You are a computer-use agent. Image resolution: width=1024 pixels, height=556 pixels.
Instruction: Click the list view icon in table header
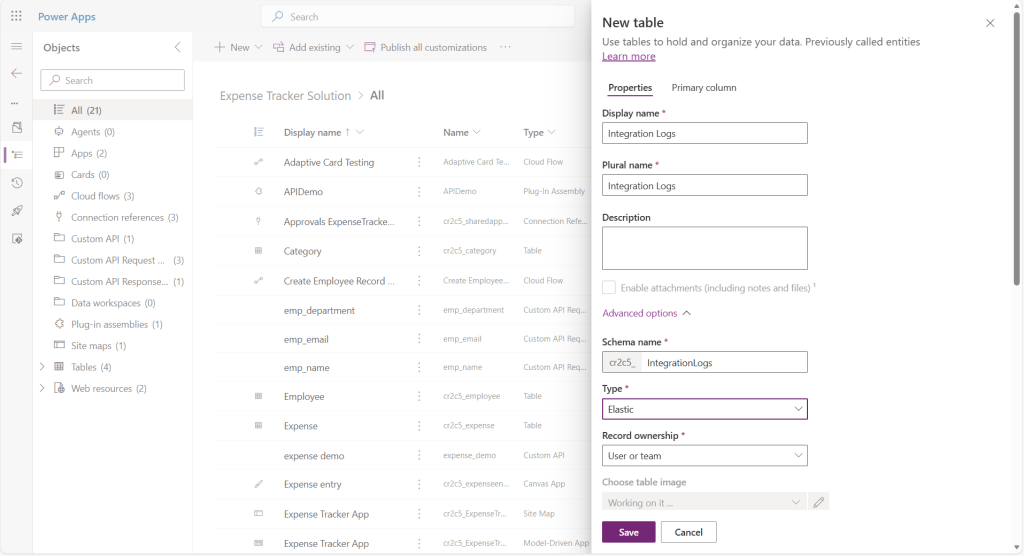tap(259, 132)
